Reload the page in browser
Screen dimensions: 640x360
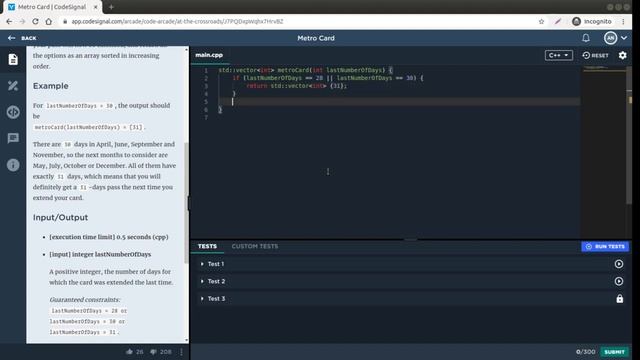(x=36, y=21)
